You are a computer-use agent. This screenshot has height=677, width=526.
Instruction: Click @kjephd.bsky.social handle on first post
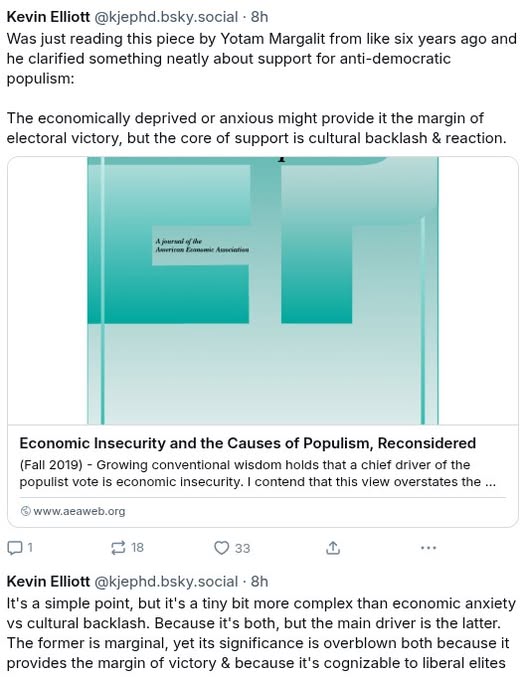pyautogui.click(x=166, y=17)
